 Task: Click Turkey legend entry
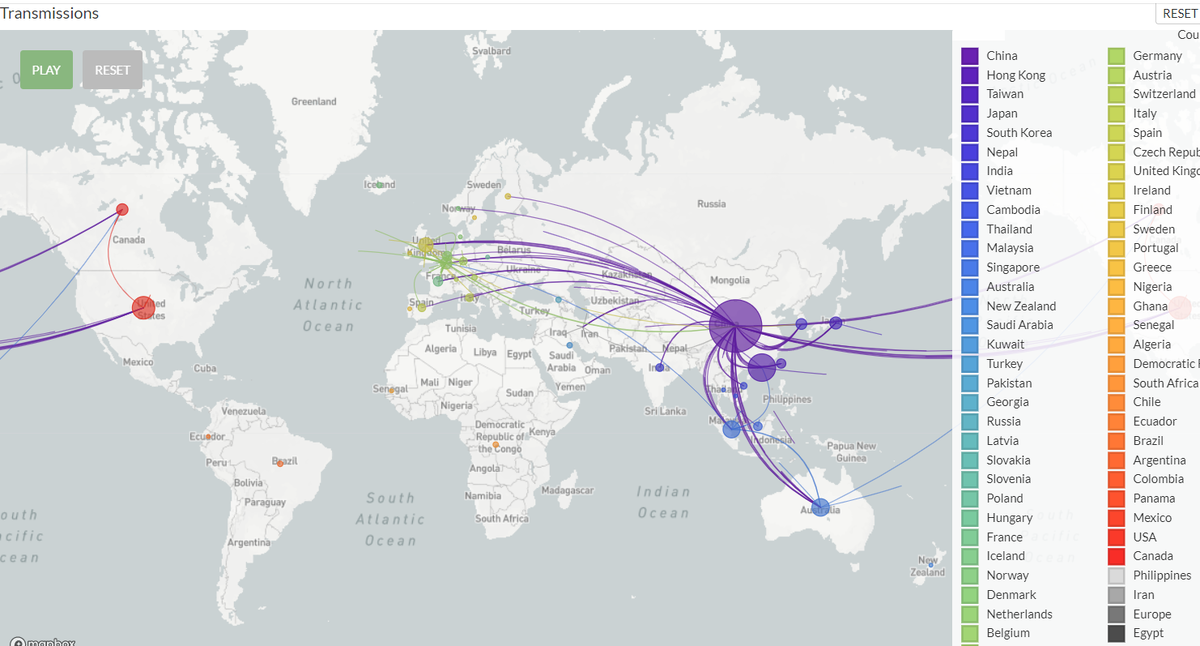point(1004,364)
